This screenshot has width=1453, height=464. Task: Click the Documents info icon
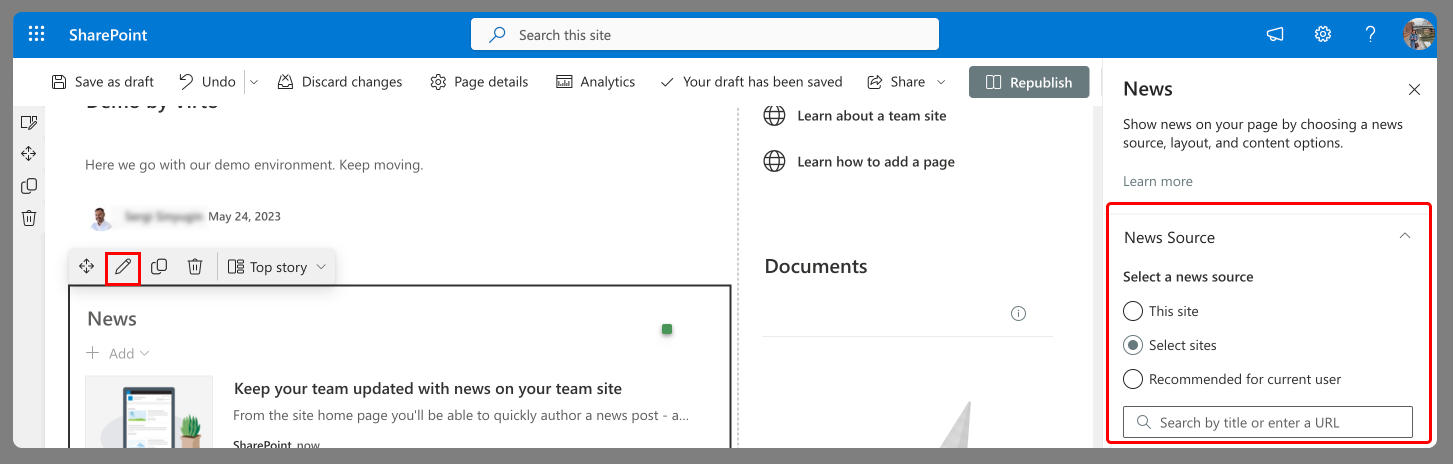pos(1018,313)
